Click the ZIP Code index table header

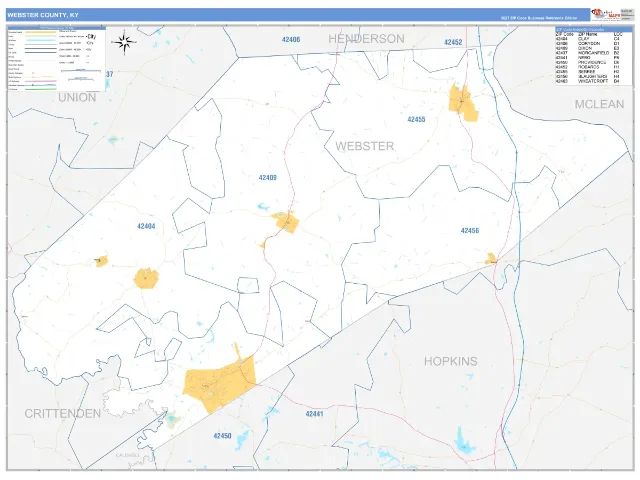point(593,29)
